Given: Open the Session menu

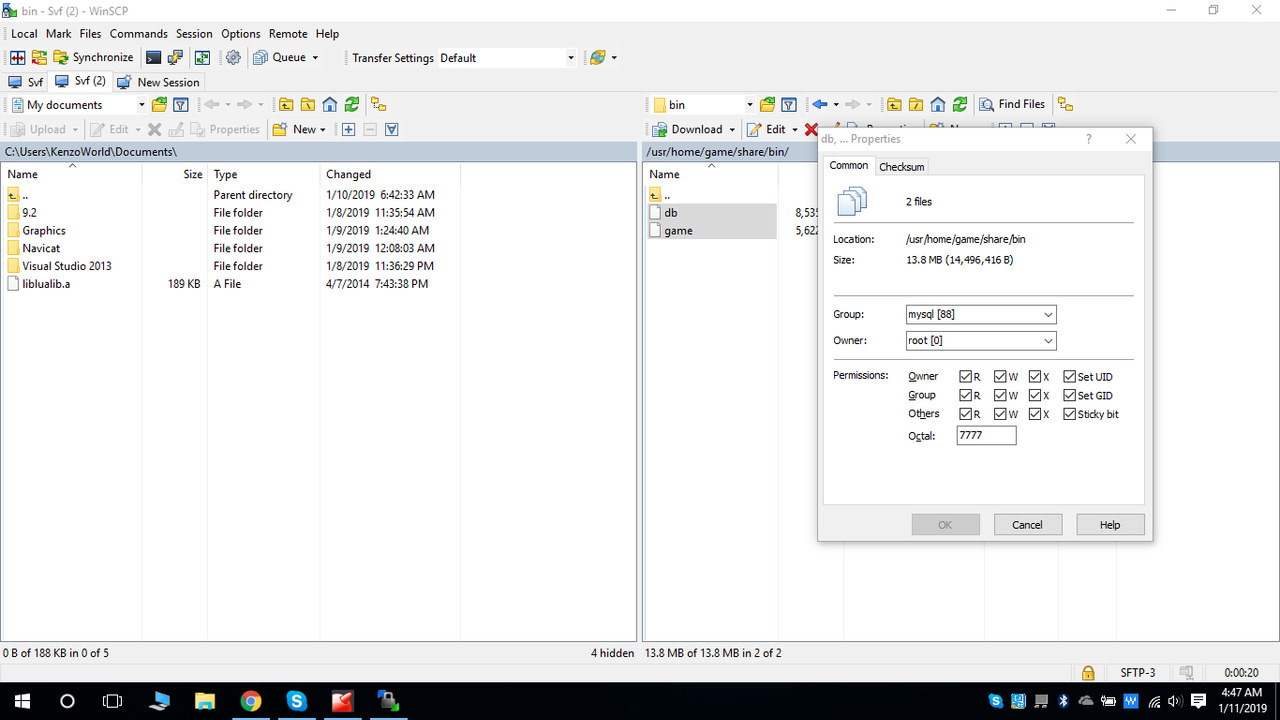Looking at the screenshot, I should pos(194,33).
